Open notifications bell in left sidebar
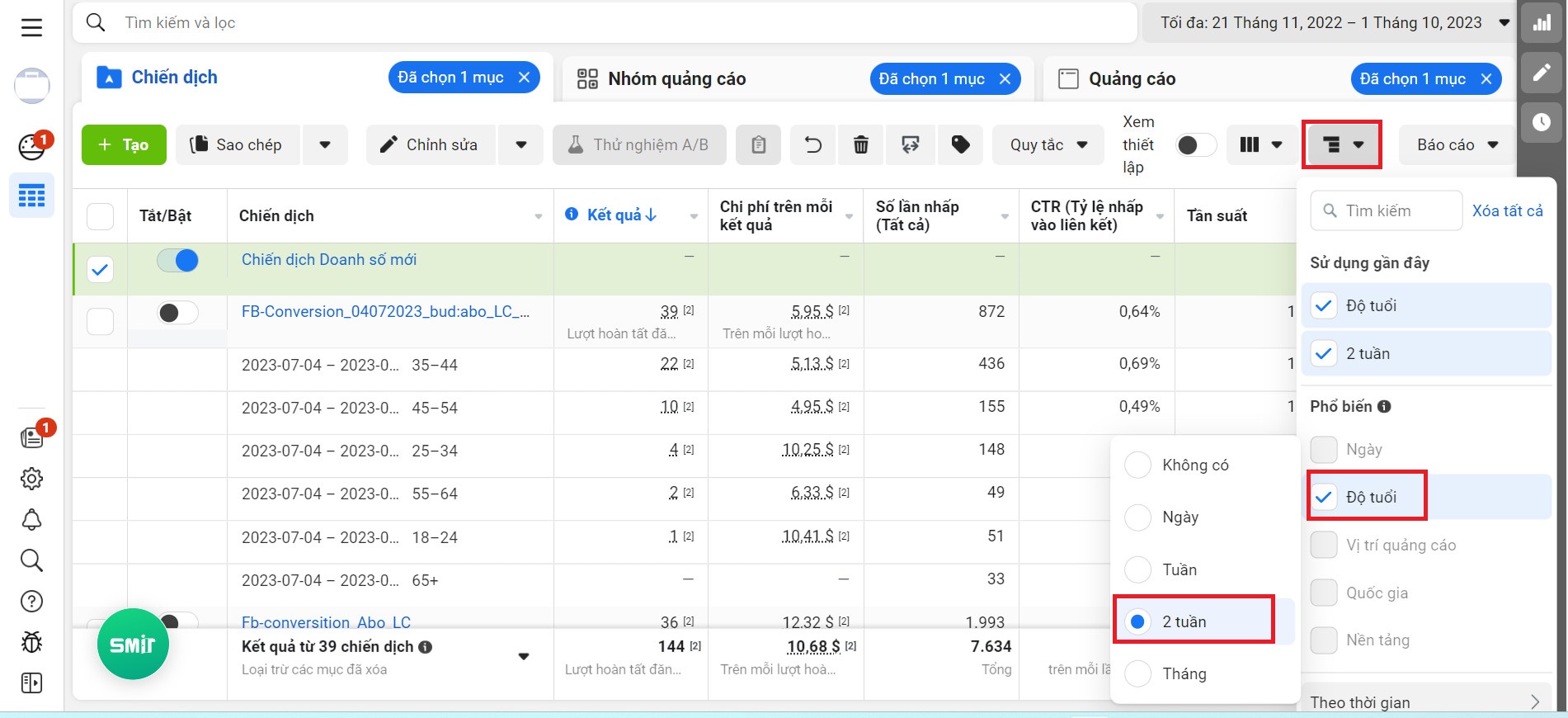Viewport: 1568px width, 718px height. 31,520
